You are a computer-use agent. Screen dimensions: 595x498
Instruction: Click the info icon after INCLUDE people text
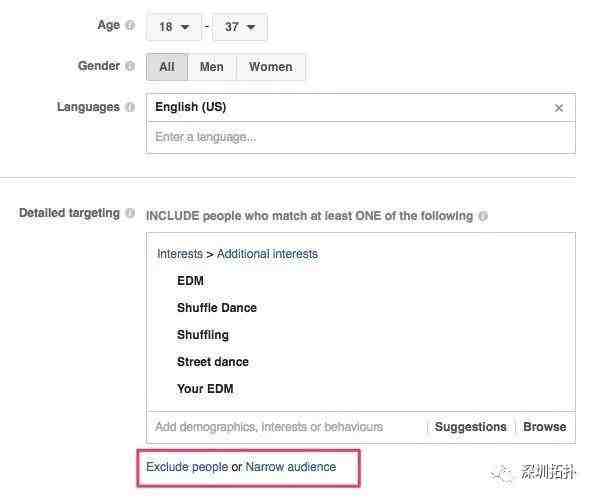[x=483, y=216]
